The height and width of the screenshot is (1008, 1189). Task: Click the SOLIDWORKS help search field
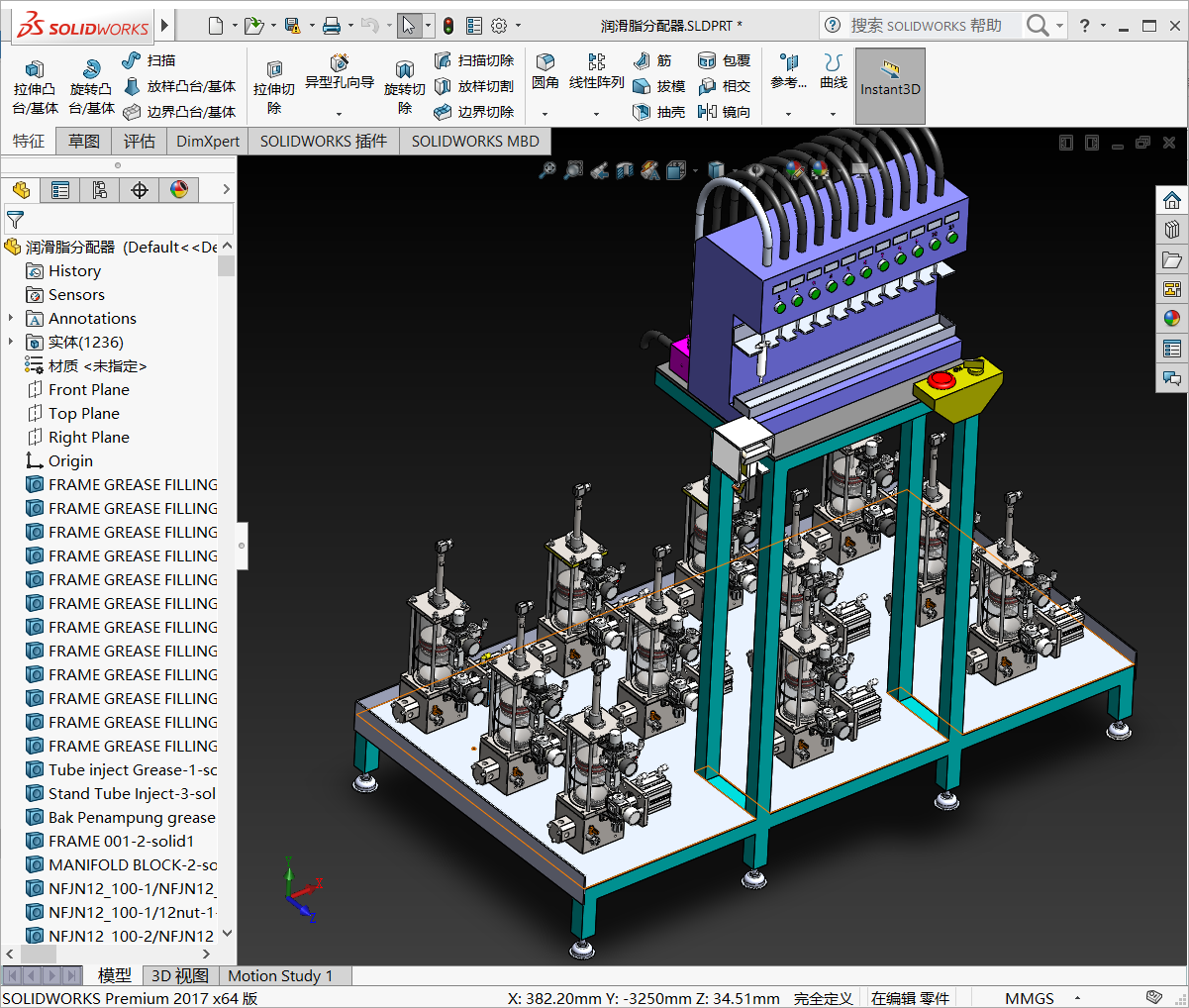click(926, 26)
